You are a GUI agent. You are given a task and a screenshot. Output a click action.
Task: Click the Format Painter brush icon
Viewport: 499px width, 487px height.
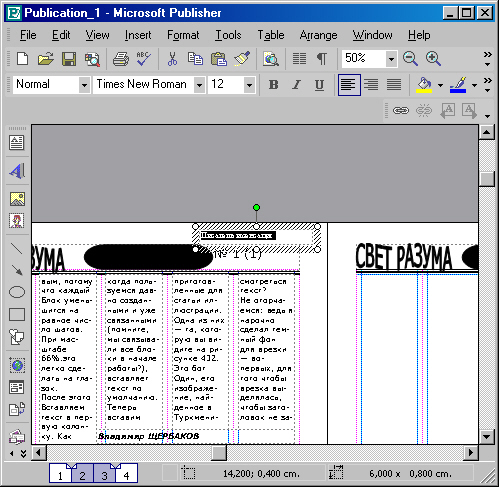coord(242,59)
